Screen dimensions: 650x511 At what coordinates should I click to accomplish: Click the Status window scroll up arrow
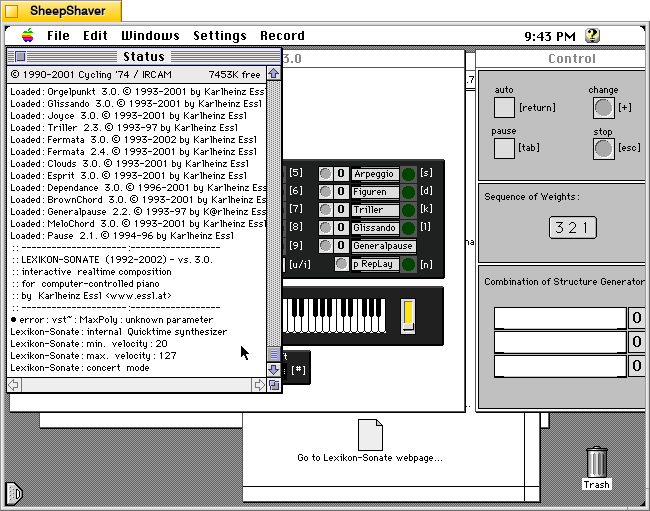pyautogui.click(x=274, y=74)
